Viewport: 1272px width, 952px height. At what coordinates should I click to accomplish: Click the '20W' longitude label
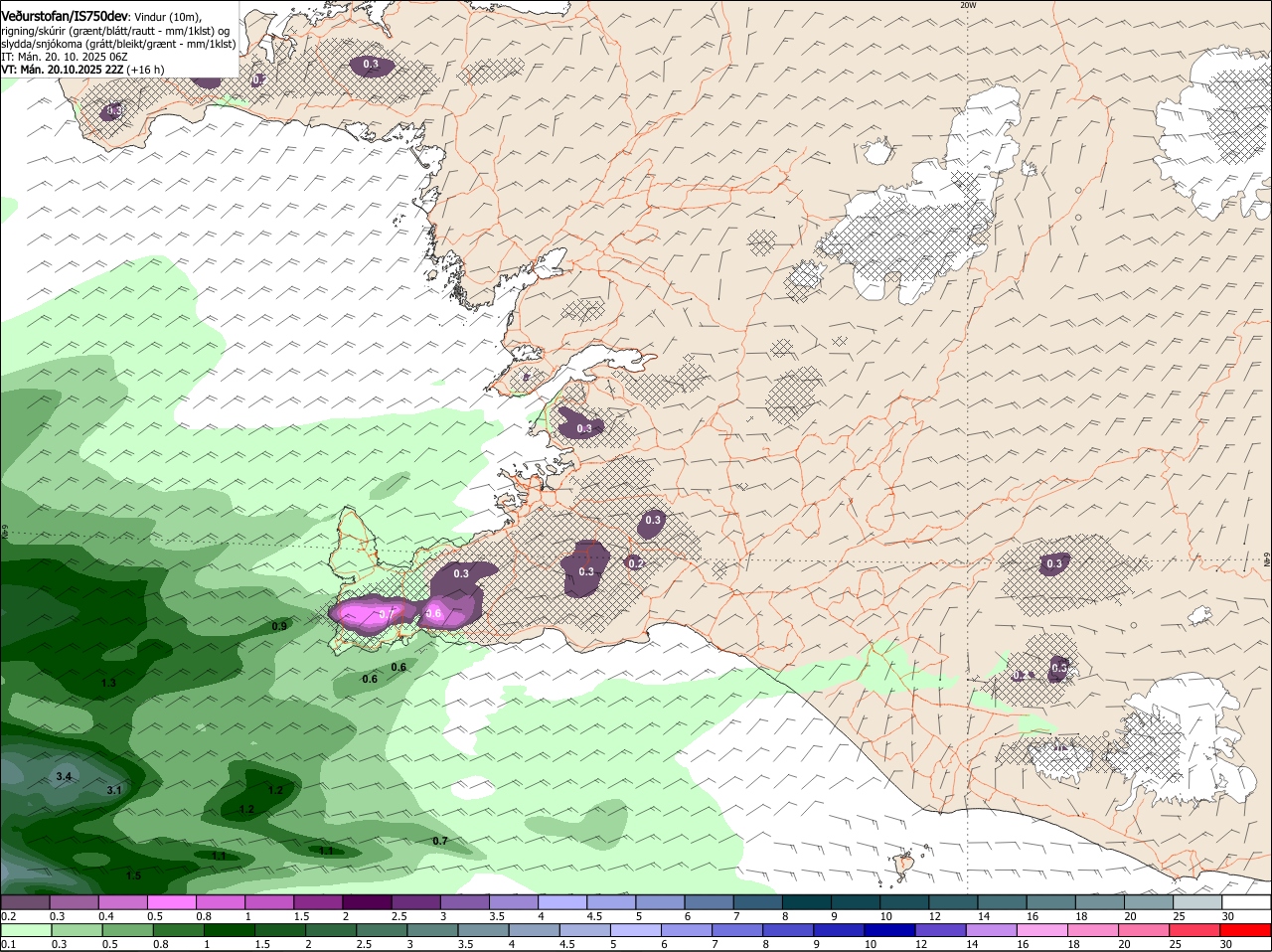coord(968,5)
